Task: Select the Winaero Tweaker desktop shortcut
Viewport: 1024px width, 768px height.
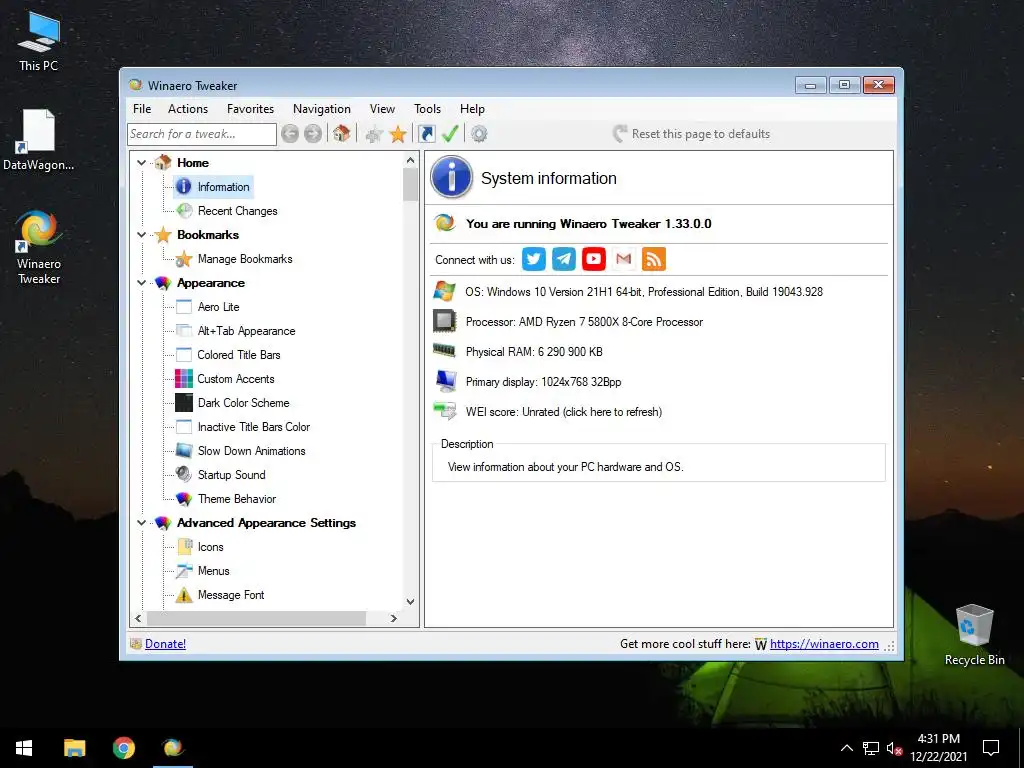Action: (x=39, y=248)
